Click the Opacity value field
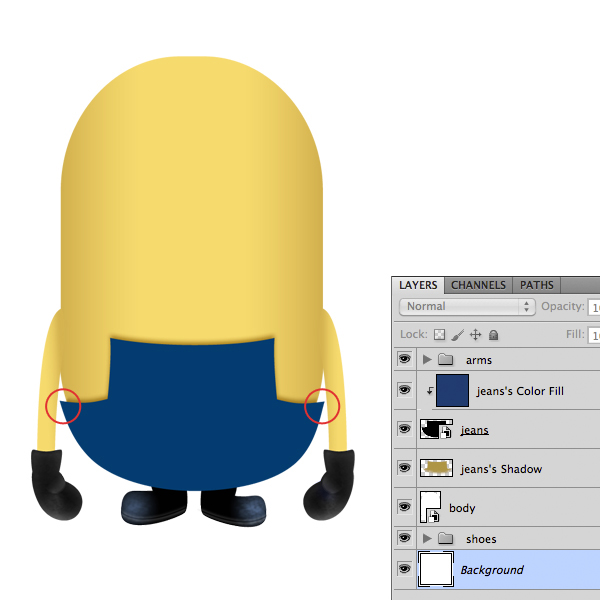 [x=594, y=306]
